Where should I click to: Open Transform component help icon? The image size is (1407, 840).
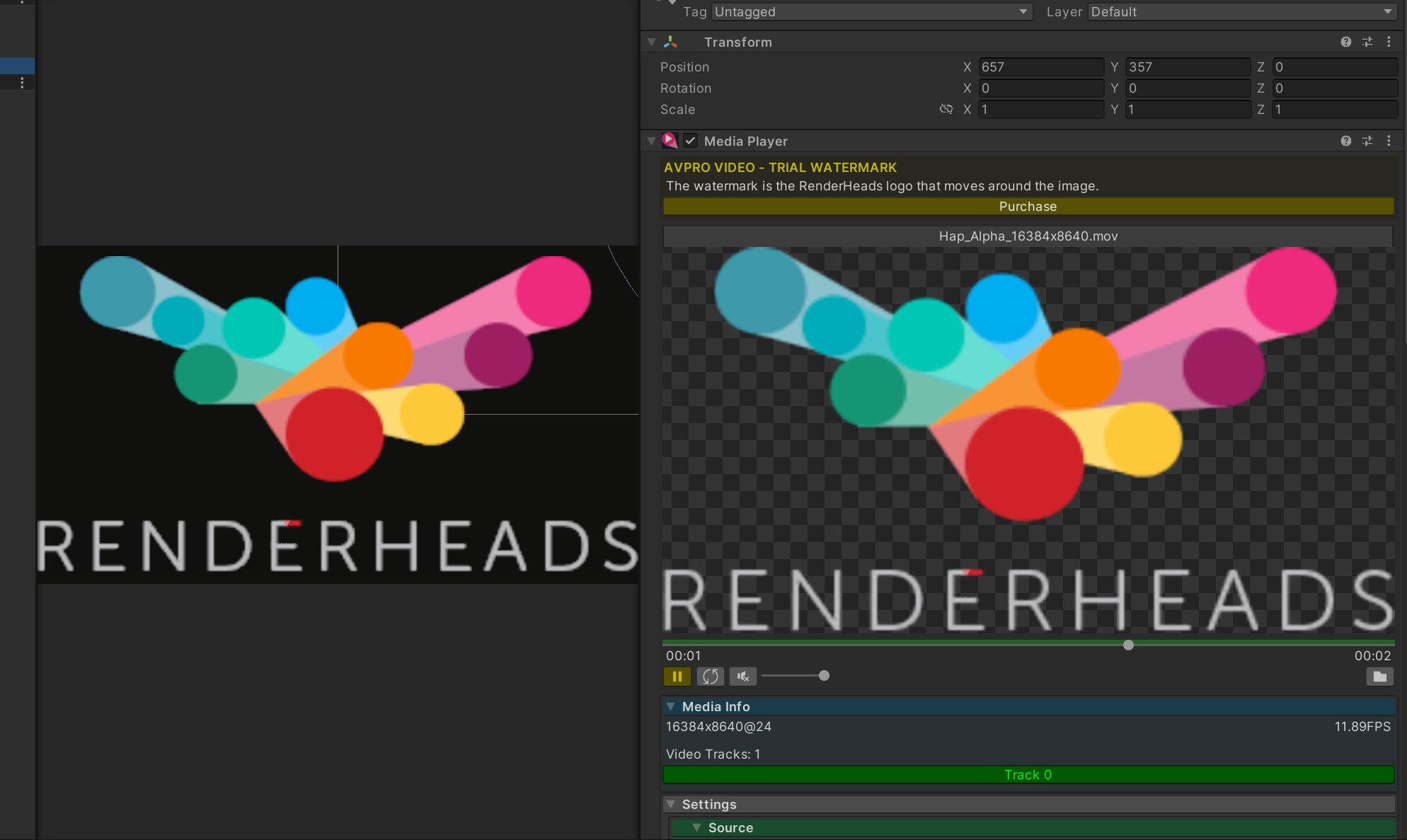point(1345,42)
